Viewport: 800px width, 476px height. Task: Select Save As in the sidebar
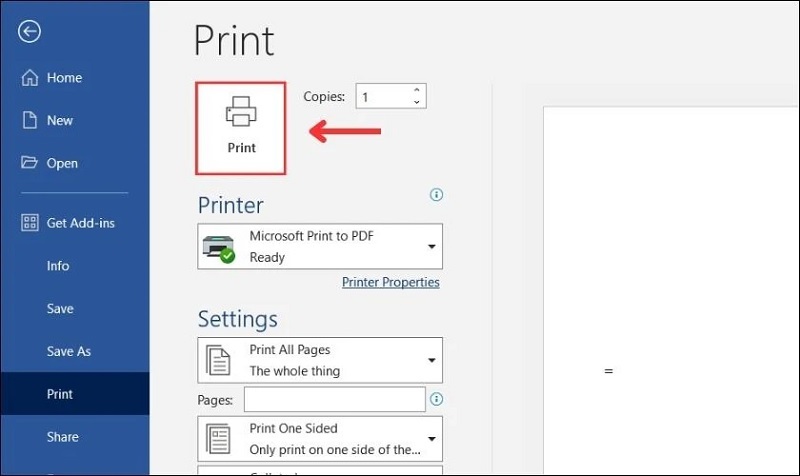(69, 352)
